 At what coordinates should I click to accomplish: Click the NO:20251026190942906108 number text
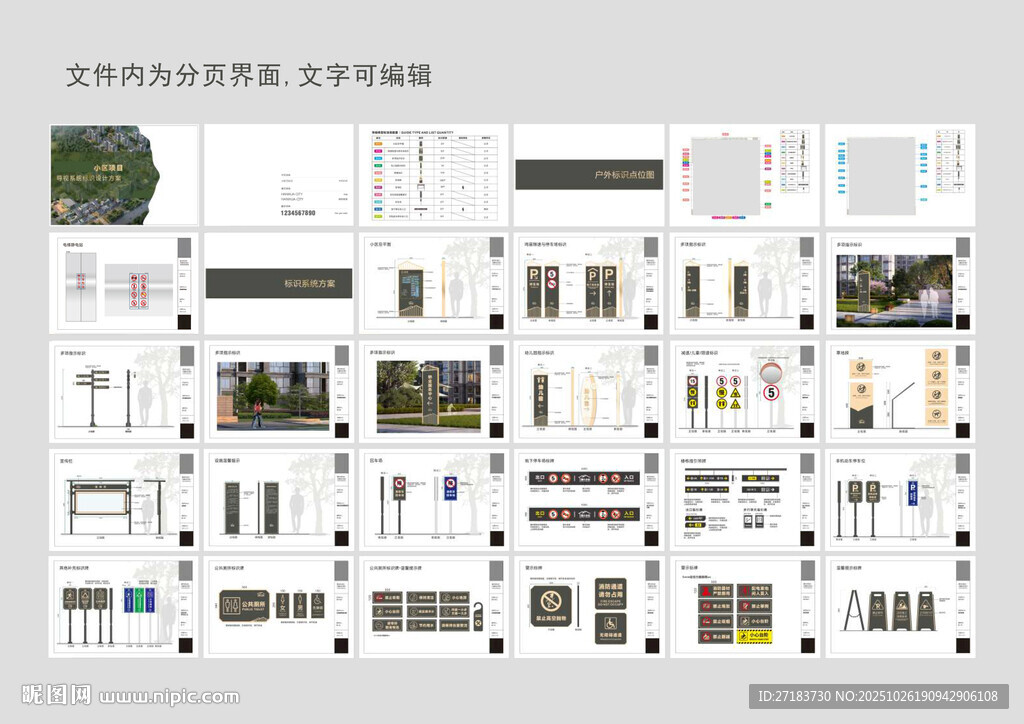coord(917,697)
